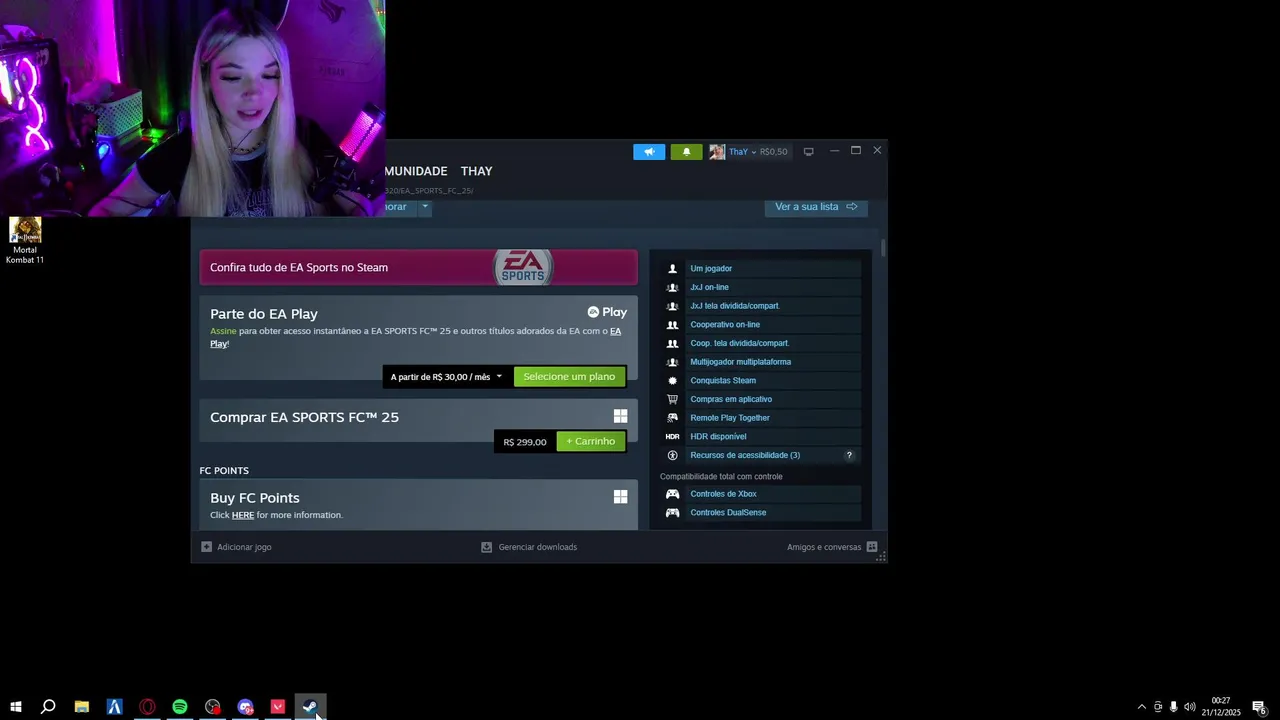1280x720 pixels.
Task: Click Controles de Xbox controller icon
Action: [672, 494]
